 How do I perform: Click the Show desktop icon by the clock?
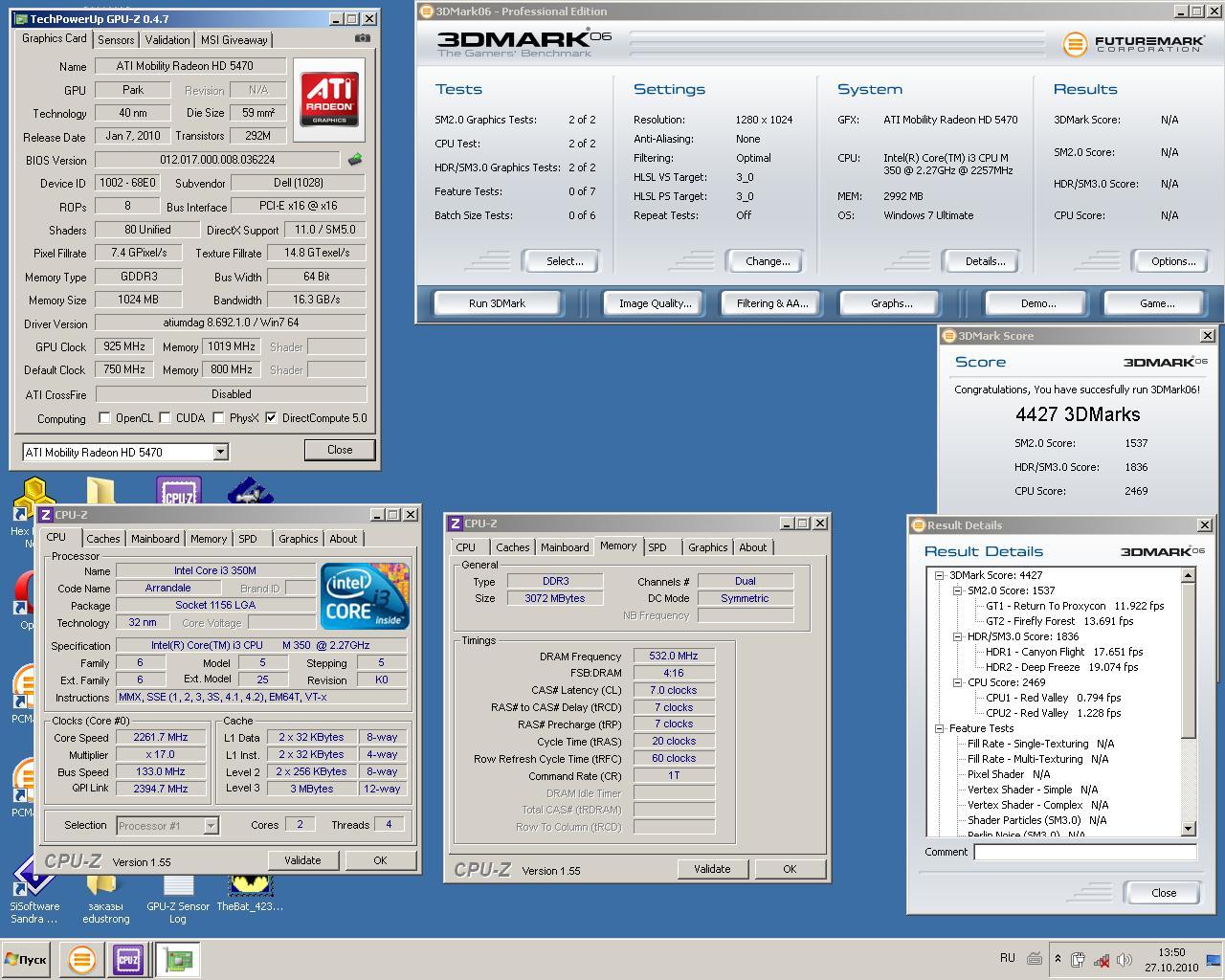click(1214, 959)
